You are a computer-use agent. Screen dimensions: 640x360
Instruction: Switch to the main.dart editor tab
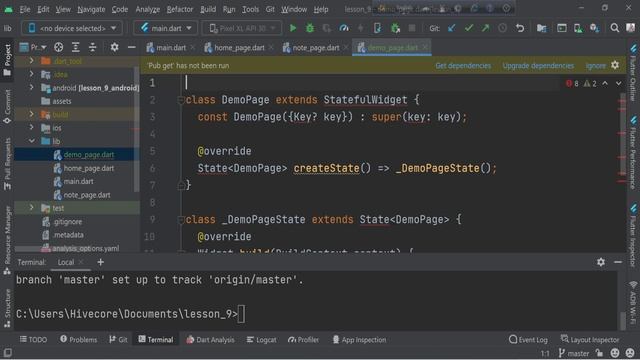click(x=170, y=48)
